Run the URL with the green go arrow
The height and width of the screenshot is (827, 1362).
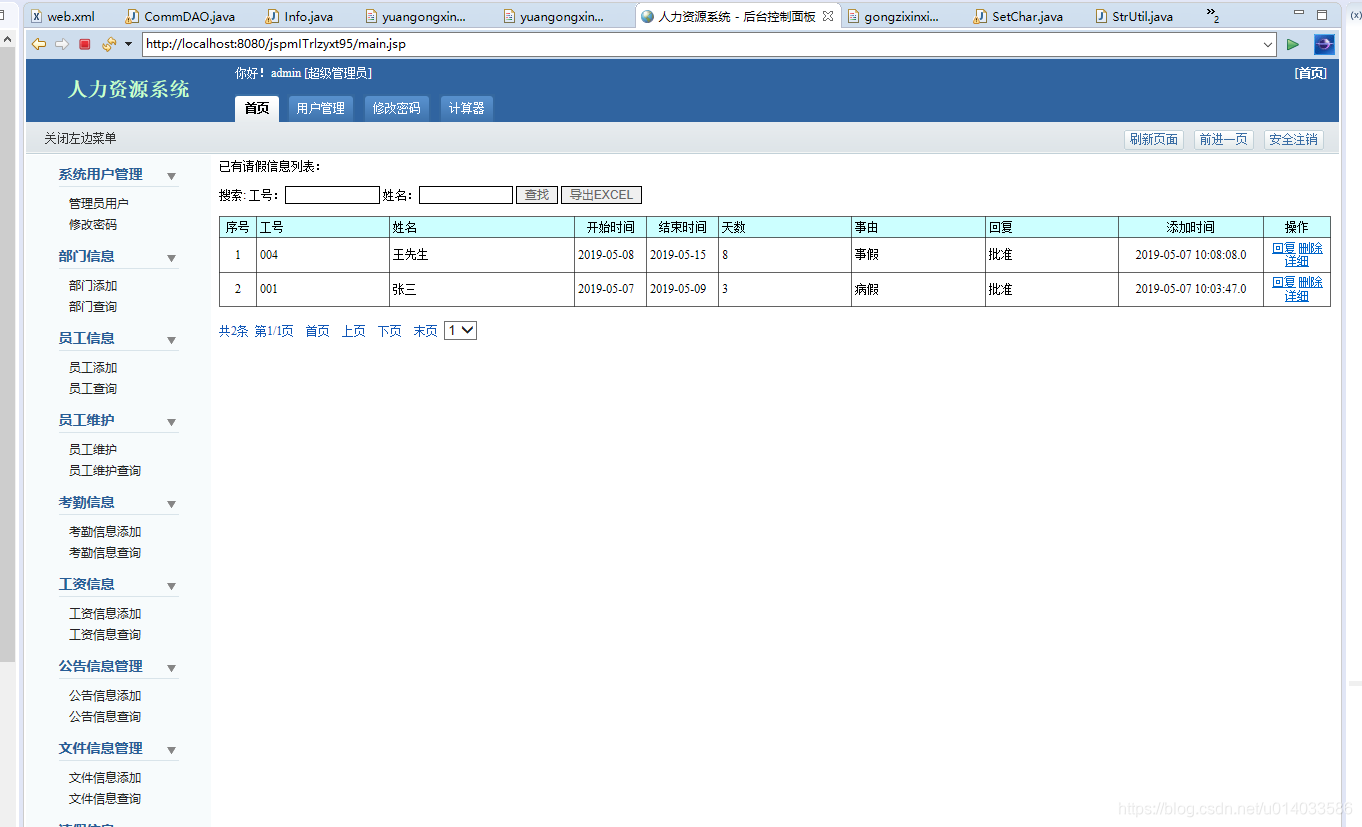click(x=1293, y=44)
